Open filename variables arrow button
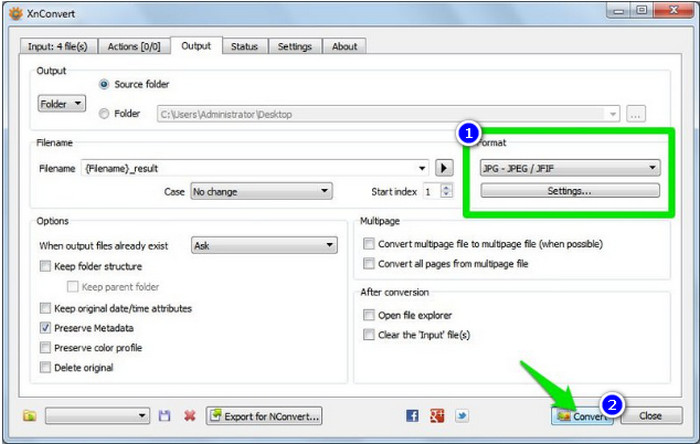Image resolution: width=700 pixels, height=444 pixels. [x=444, y=168]
